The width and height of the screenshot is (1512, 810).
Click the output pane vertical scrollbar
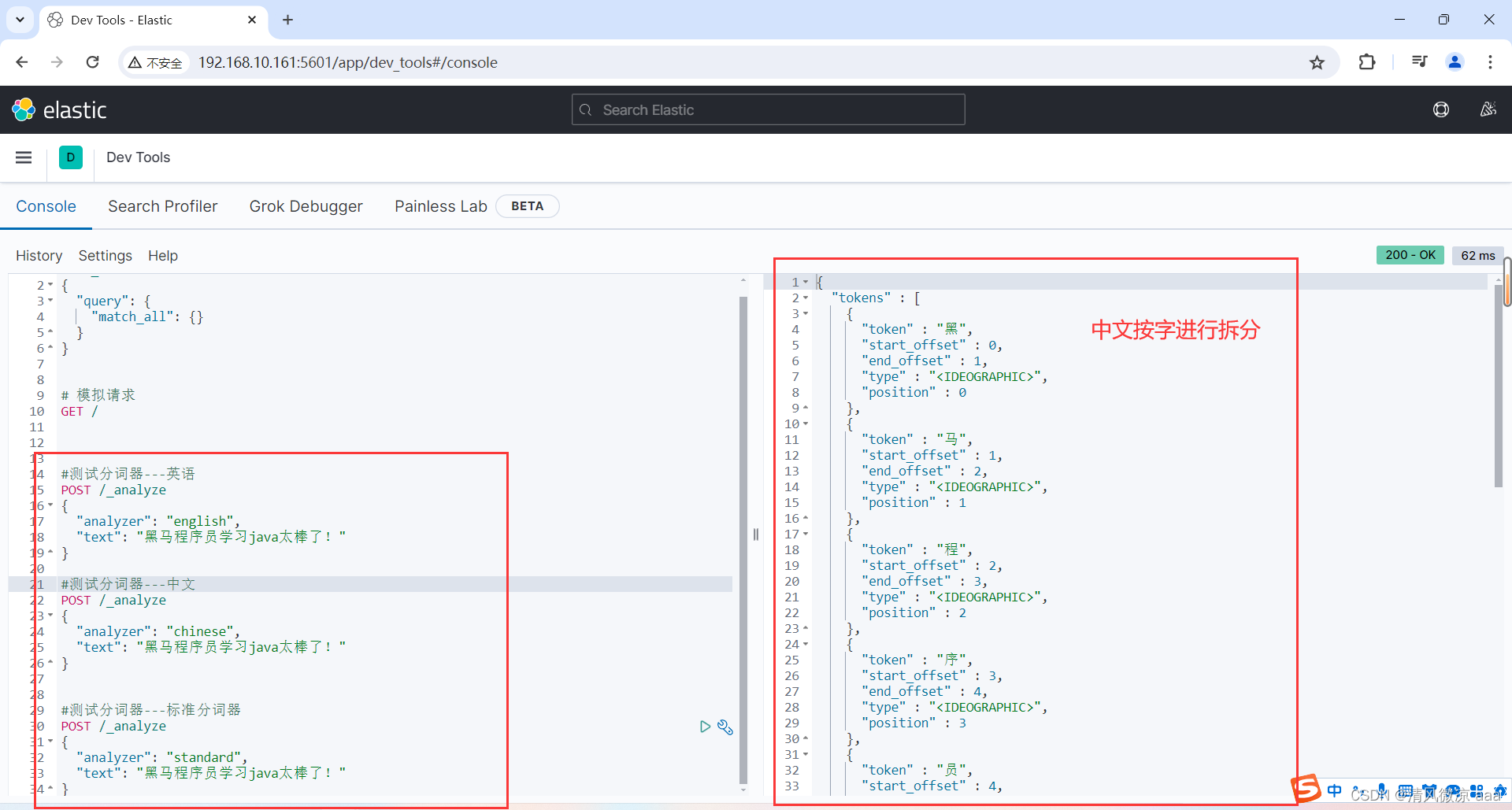pyautogui.click(x=1499, y=386)
